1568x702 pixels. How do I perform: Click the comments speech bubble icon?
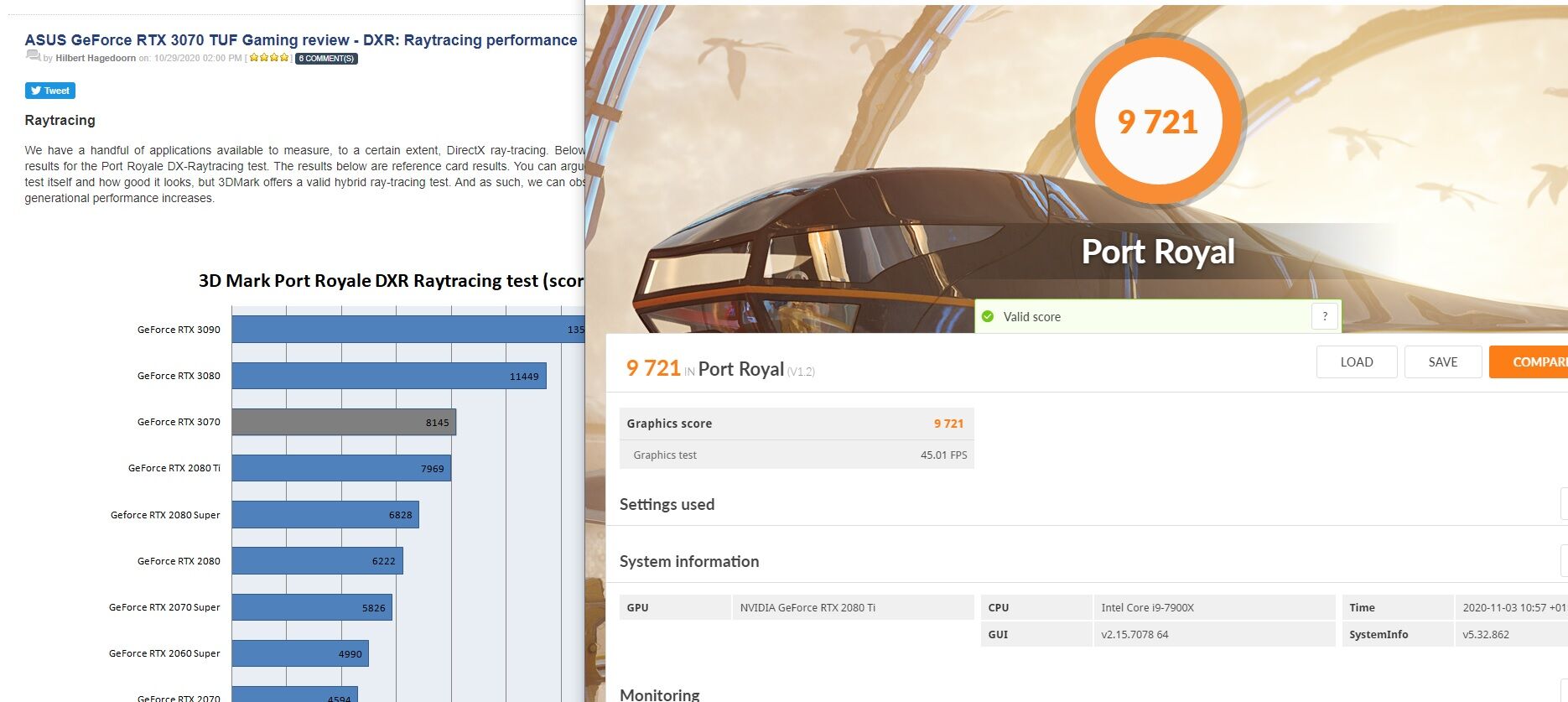pyautogui.click(x=33, y=55)
